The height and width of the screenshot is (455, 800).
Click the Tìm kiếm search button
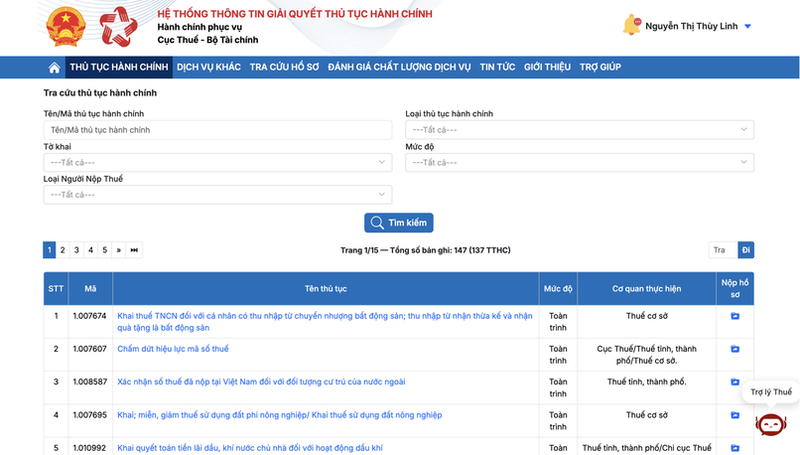(398, 223)
